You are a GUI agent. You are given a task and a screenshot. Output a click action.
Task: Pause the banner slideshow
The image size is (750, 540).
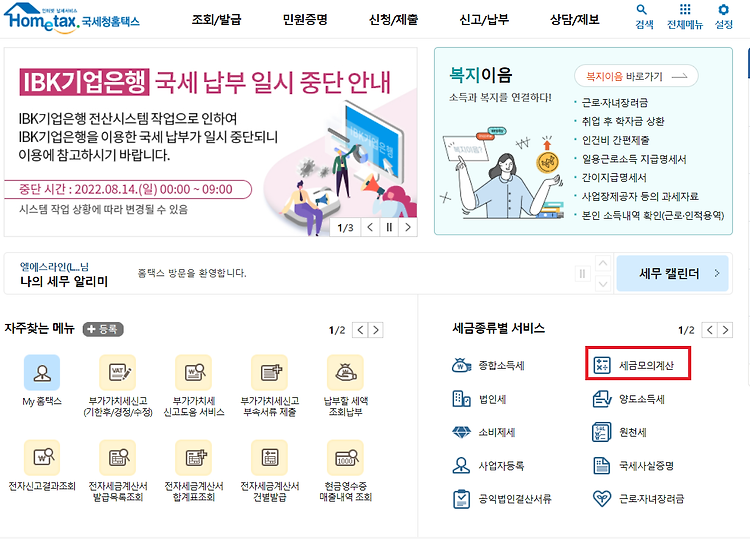click(389, 227)
